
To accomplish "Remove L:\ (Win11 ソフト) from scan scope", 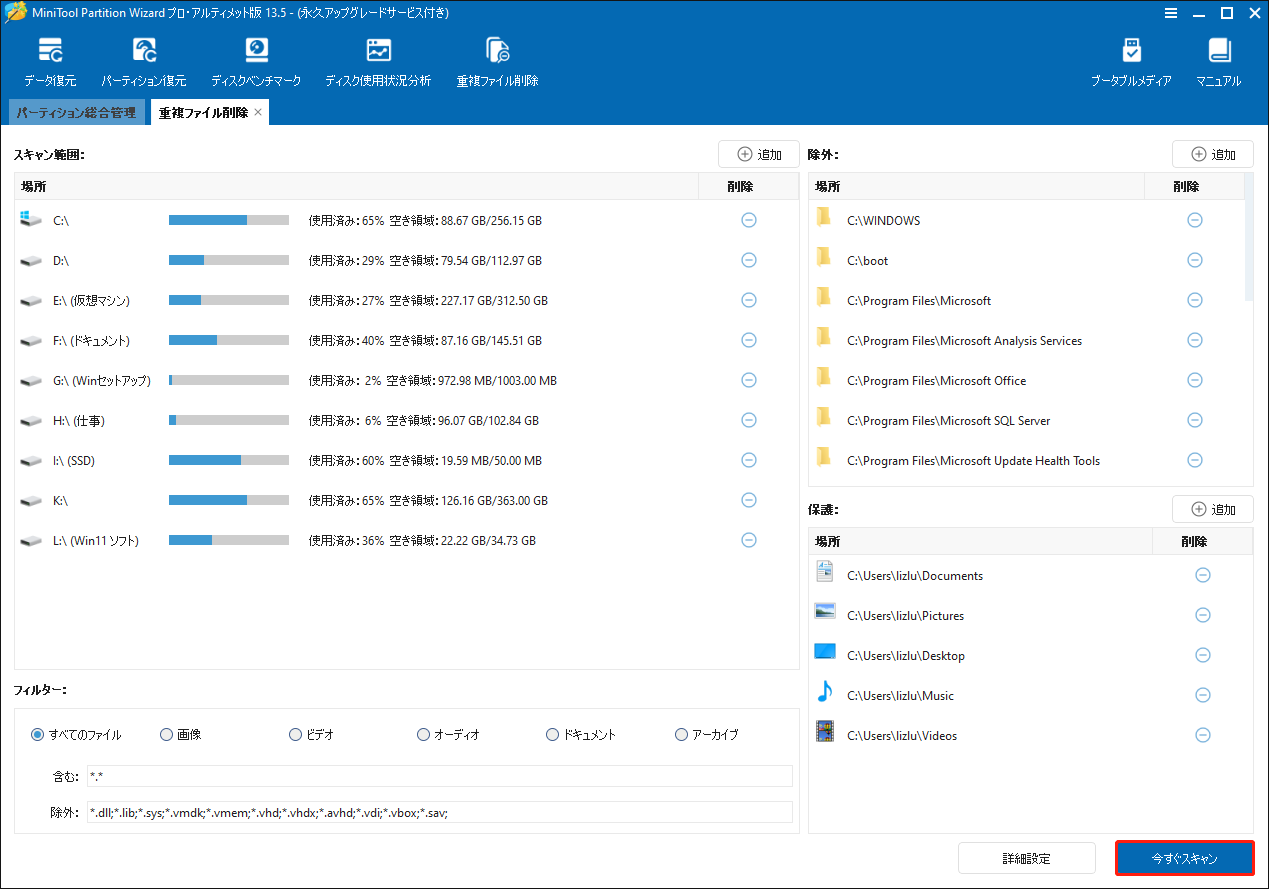I will pyautogui.click(x=749, y=540).
